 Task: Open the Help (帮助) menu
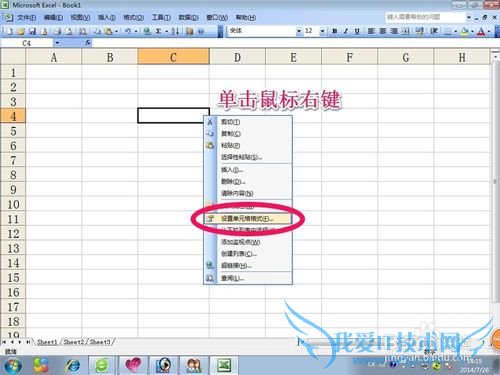coord(246,17)
